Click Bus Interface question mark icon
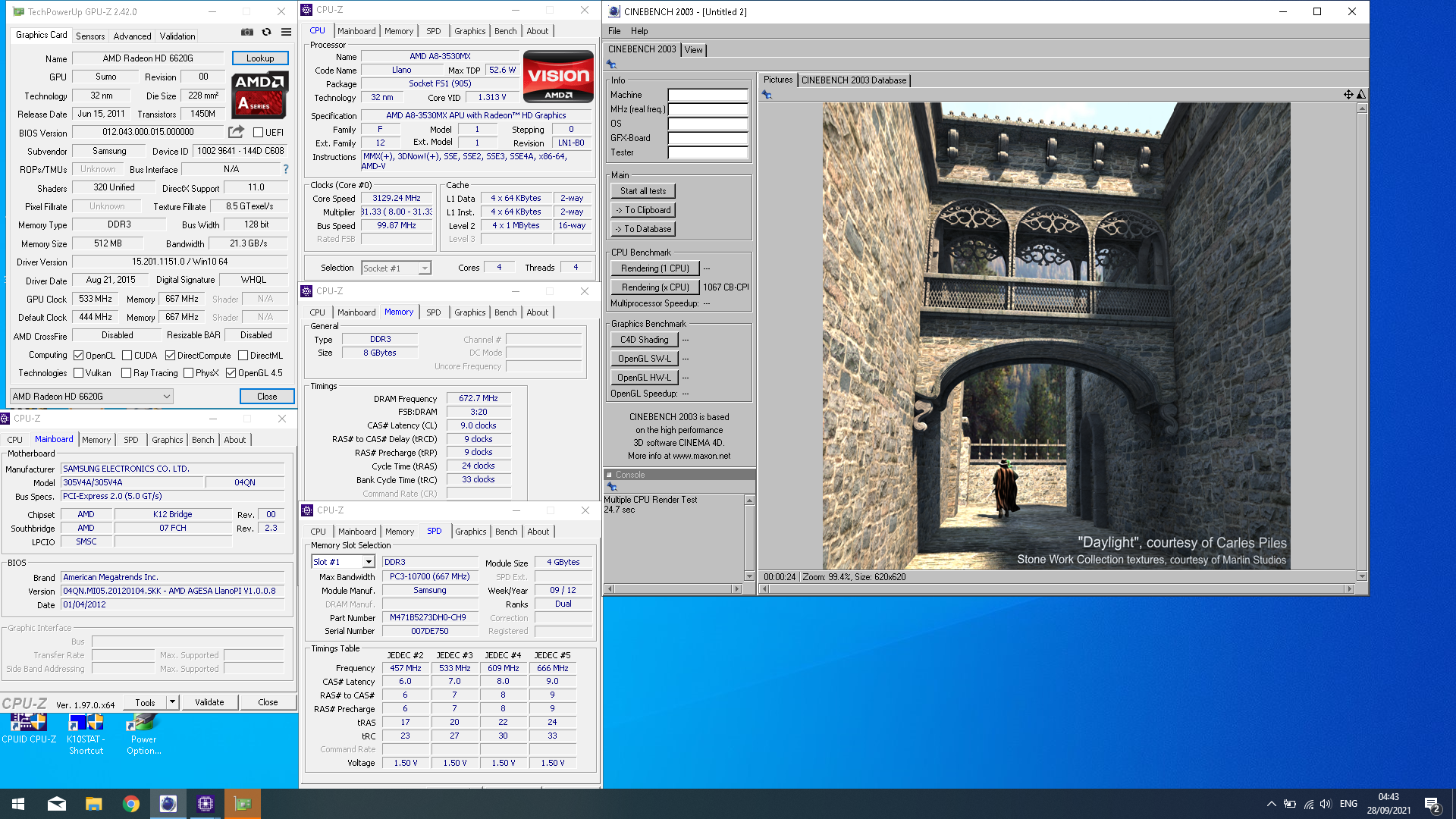 286,169
